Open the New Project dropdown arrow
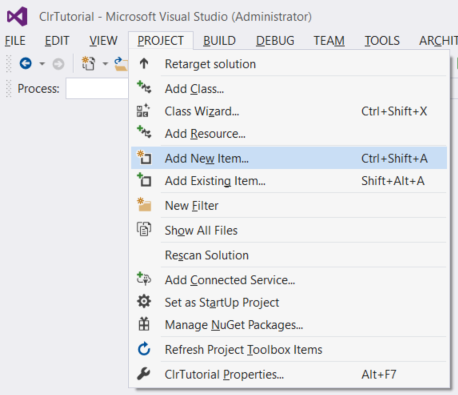This screenshot has width=458, height=395. [105, 63]
